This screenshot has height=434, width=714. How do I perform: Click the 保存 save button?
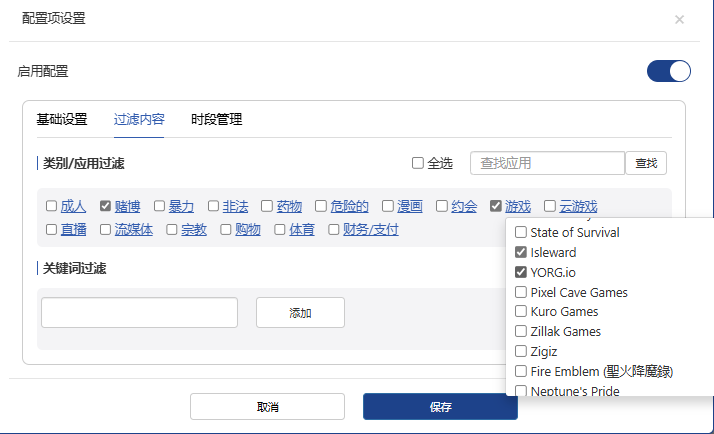440,407
